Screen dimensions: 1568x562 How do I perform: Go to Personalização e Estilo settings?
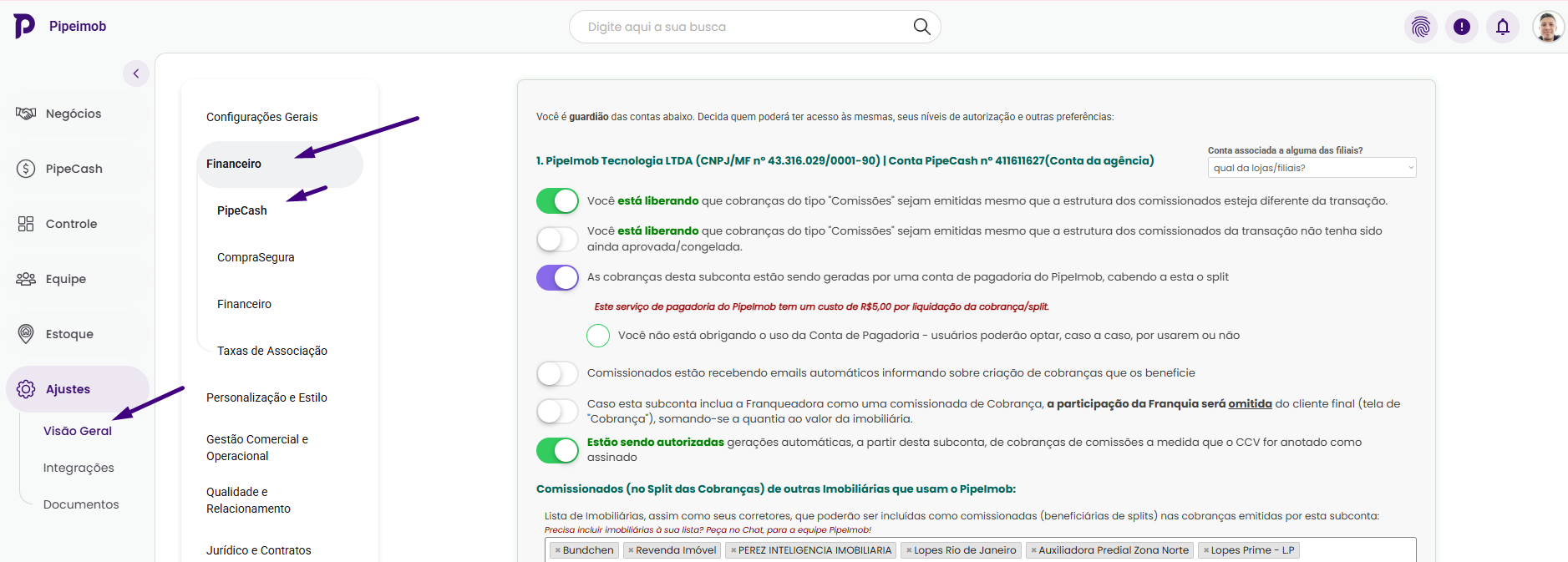click(x=266, y=397)
